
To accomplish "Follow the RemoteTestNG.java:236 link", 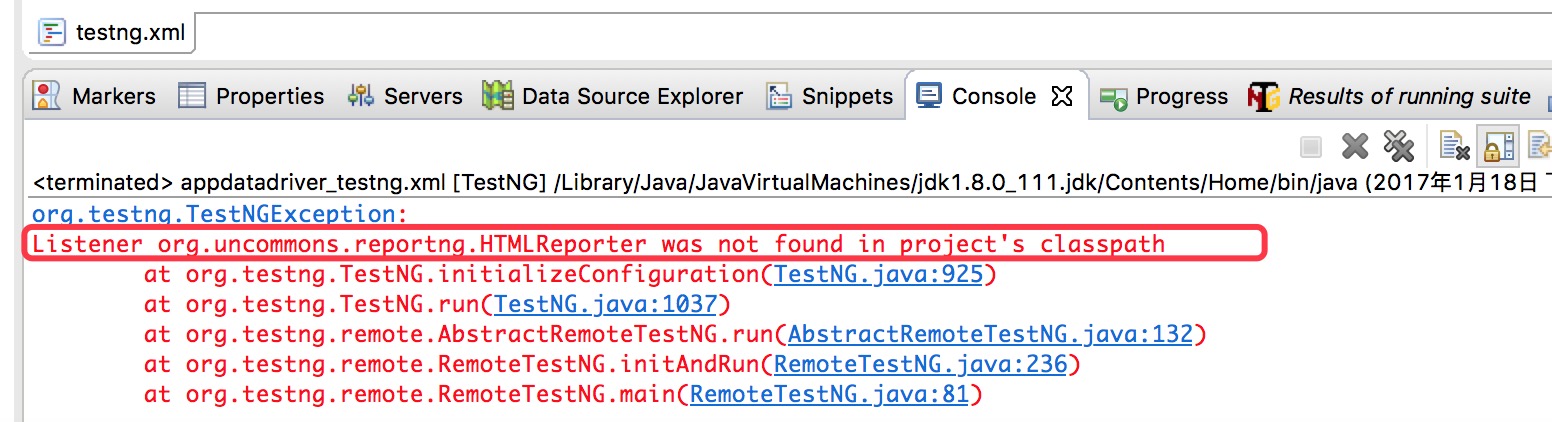I will (921, 364).
